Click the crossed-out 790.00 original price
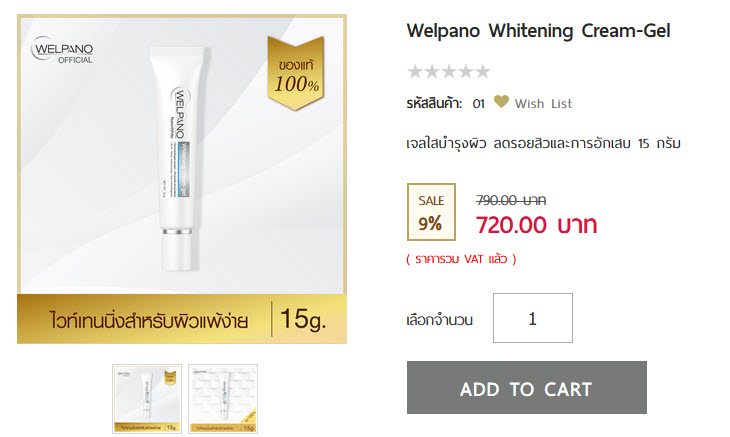Image resolution: width=730 pixels, height=437 pixels. pos(511,200)
